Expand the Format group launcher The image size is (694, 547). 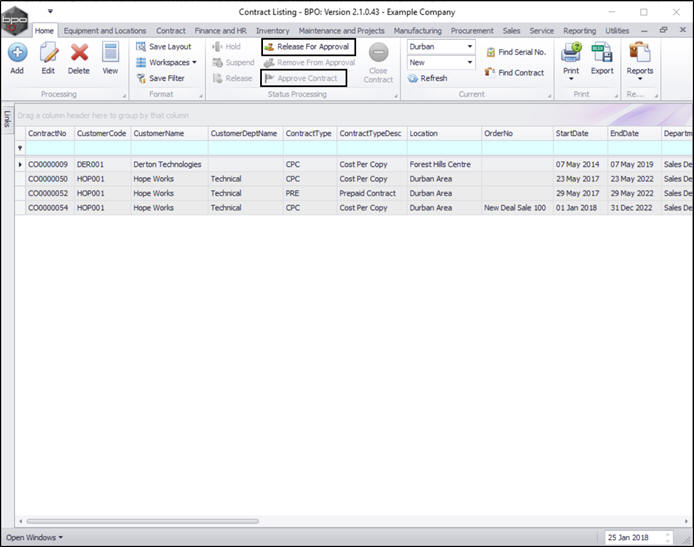pyautogui.click(x=201, y=96)
